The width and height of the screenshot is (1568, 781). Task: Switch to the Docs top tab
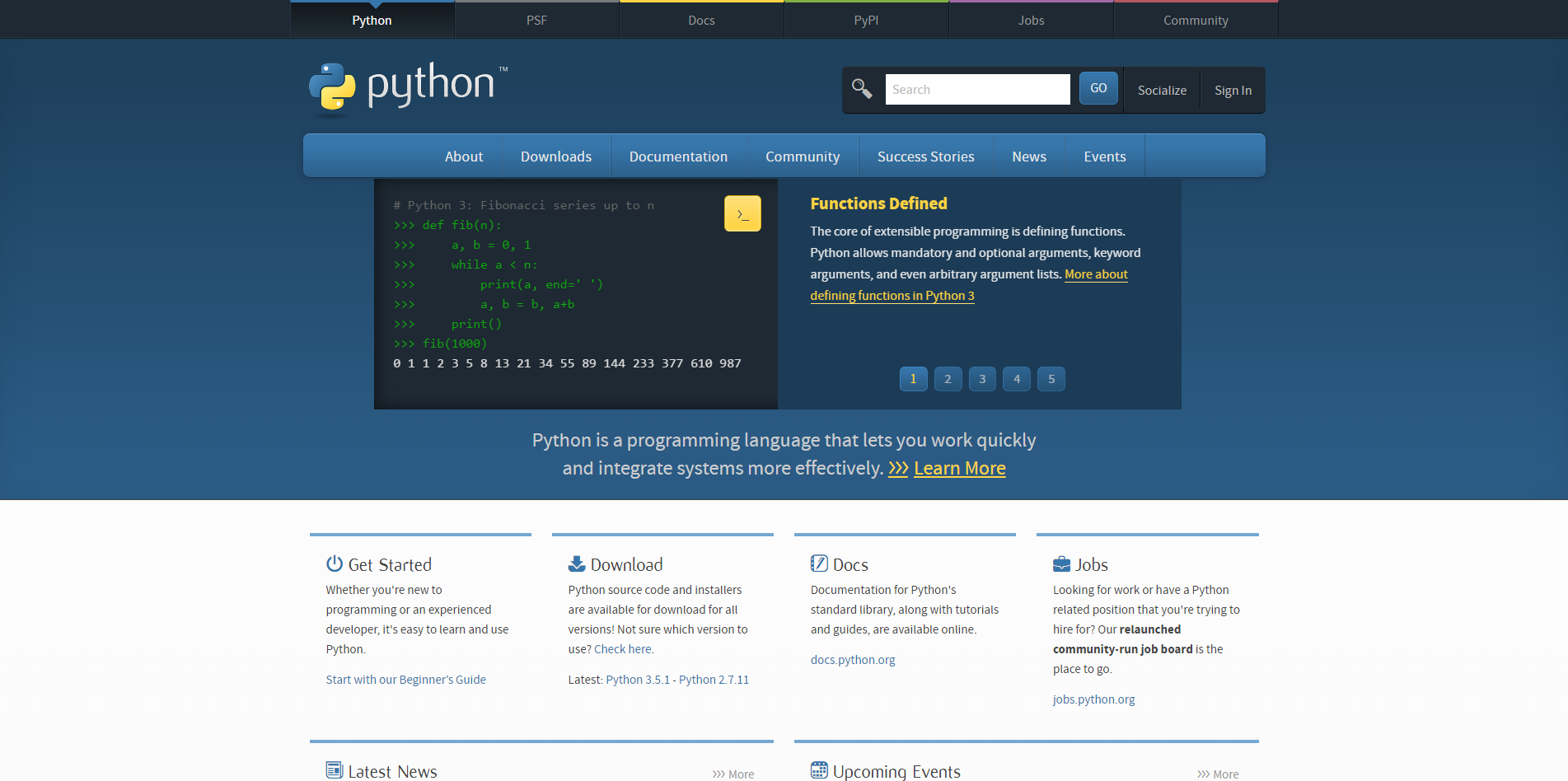click(701, 20)
